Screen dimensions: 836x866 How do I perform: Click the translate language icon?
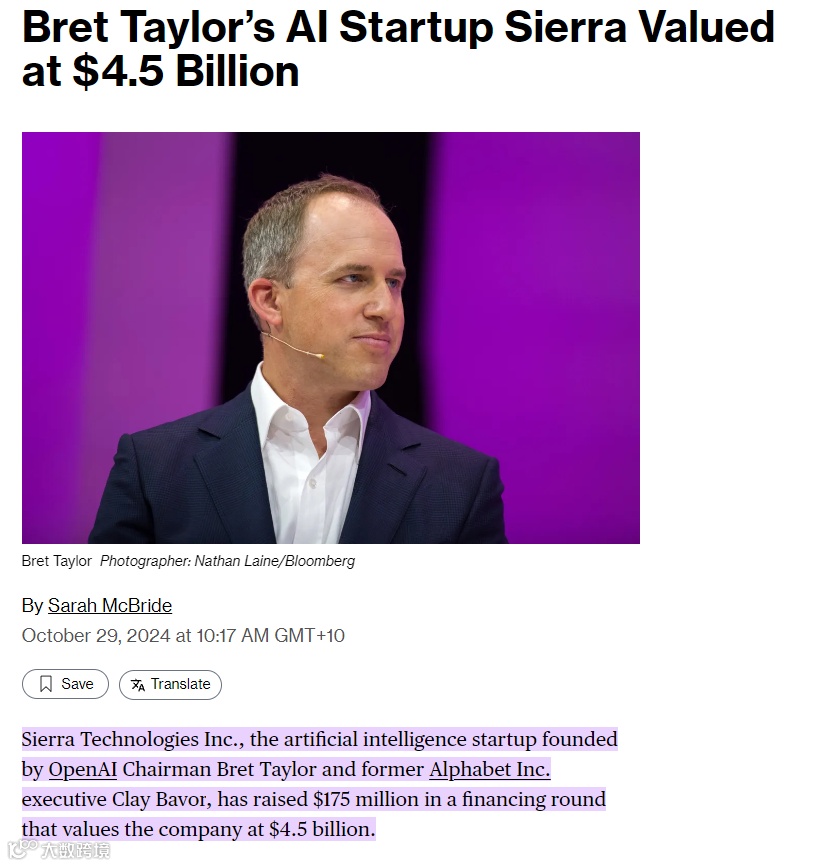coord(138,685)
